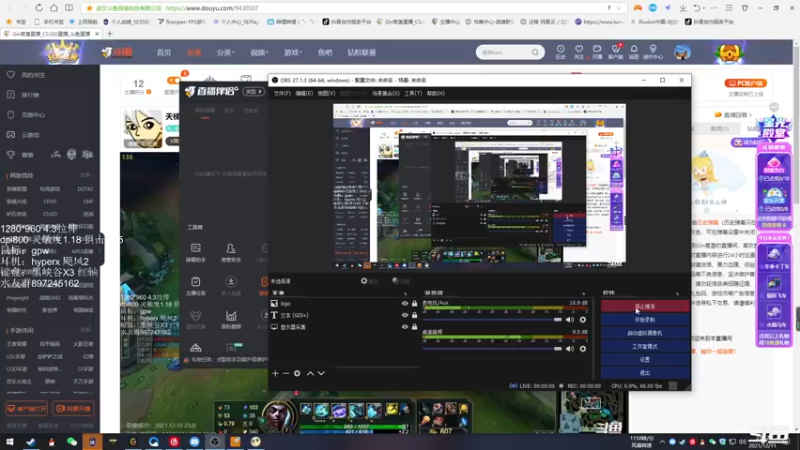Image resolution: width=800 pixels, height=450 pixels.
Task: Remove selected source with minus icon
Action: (286, 373)
